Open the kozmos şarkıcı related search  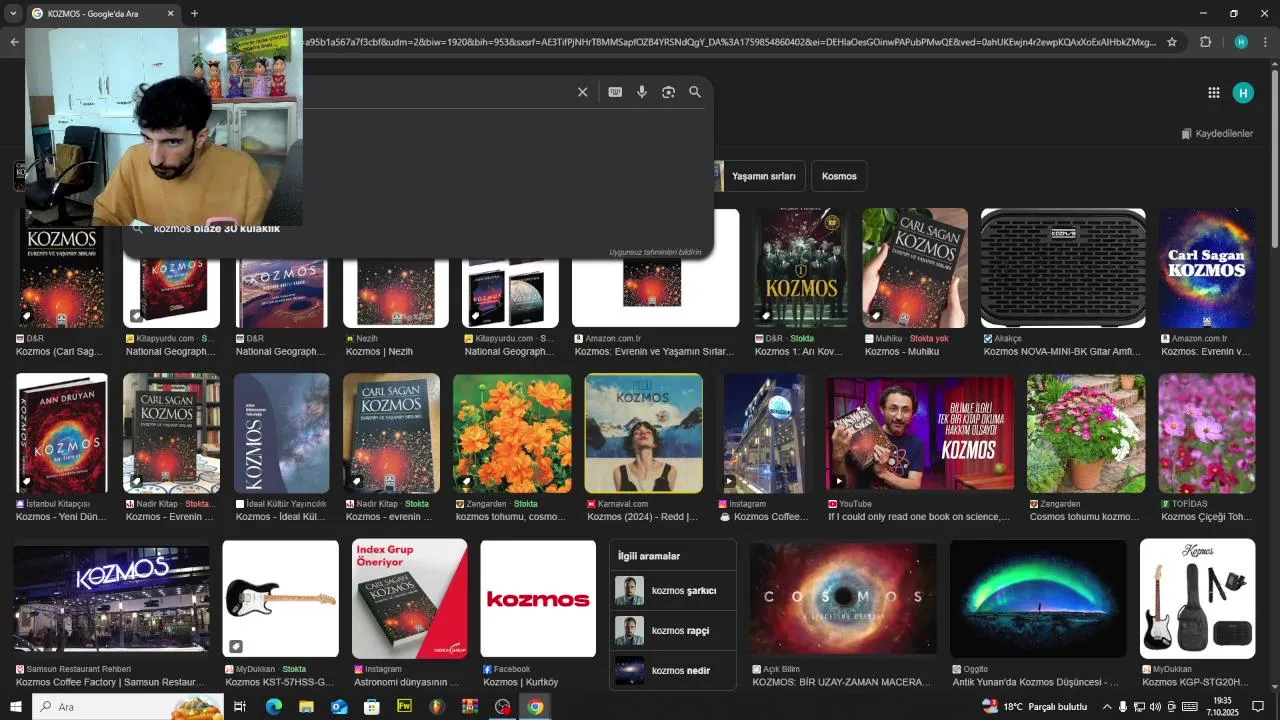click(x=673, y=591)
